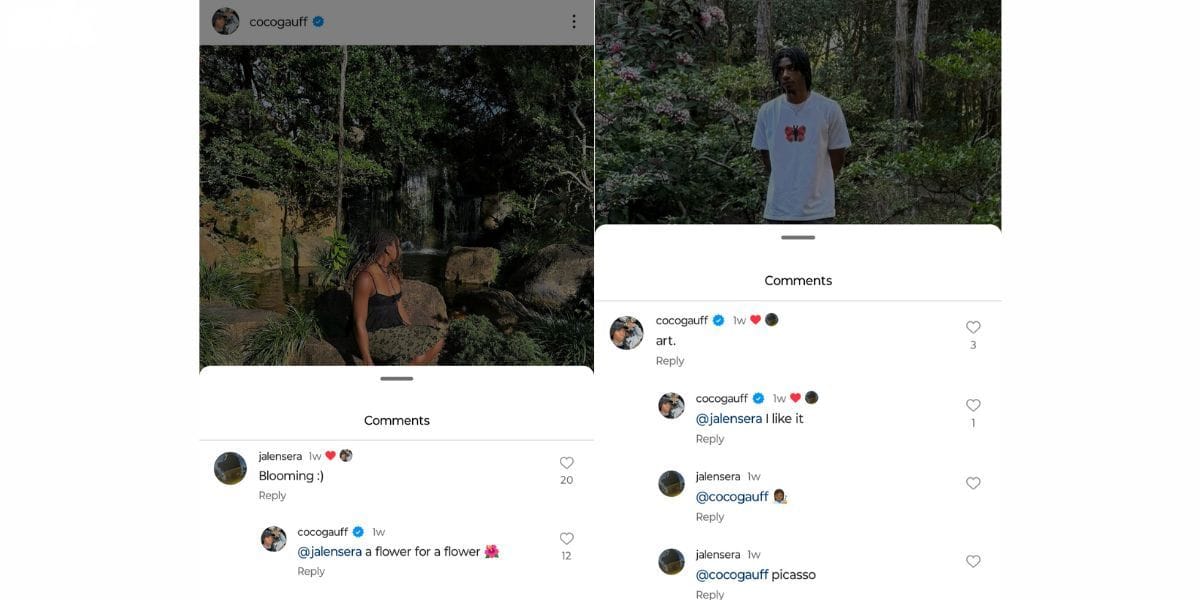This screenshot has width=1200, height=600.
Task: Toggle the like heart on jalensera's "@cocogauff" comment
Action: [973, 483]
